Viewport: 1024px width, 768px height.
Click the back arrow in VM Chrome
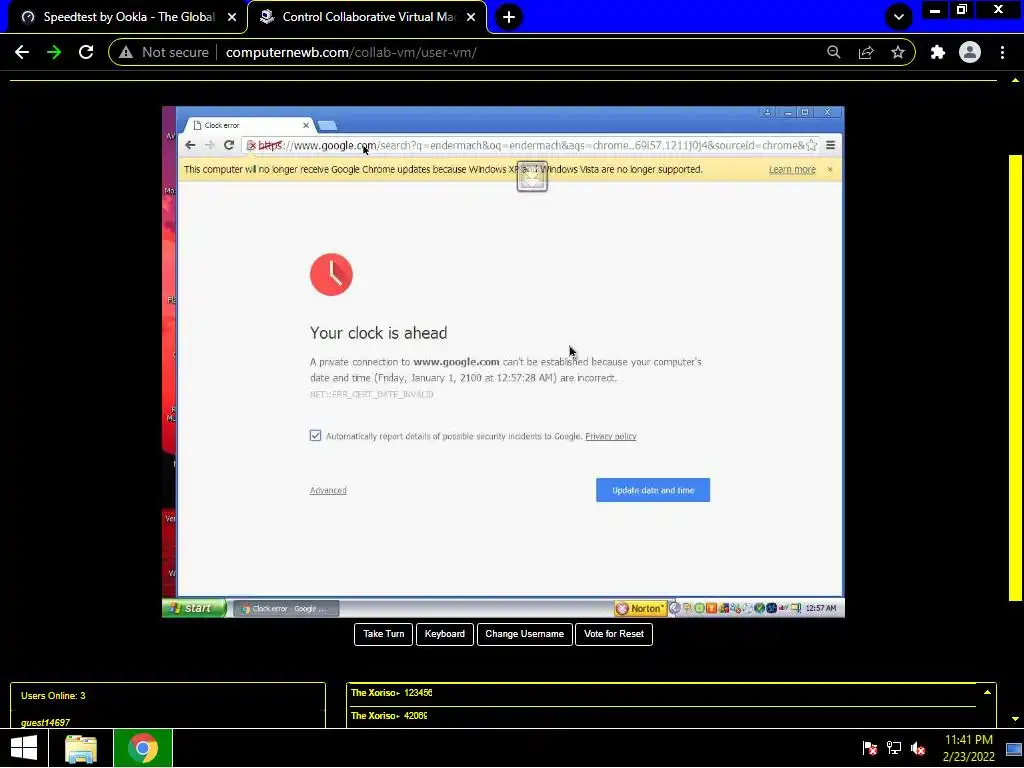[190, 145]
